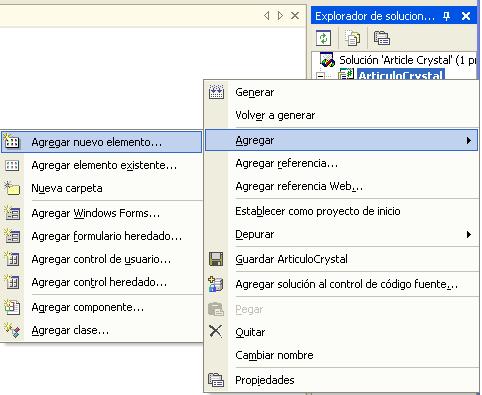Viewport: 482px width, 395px height.
Task: Select the Solución 'Article Crystal' tree node
Action: click(407, 60)
